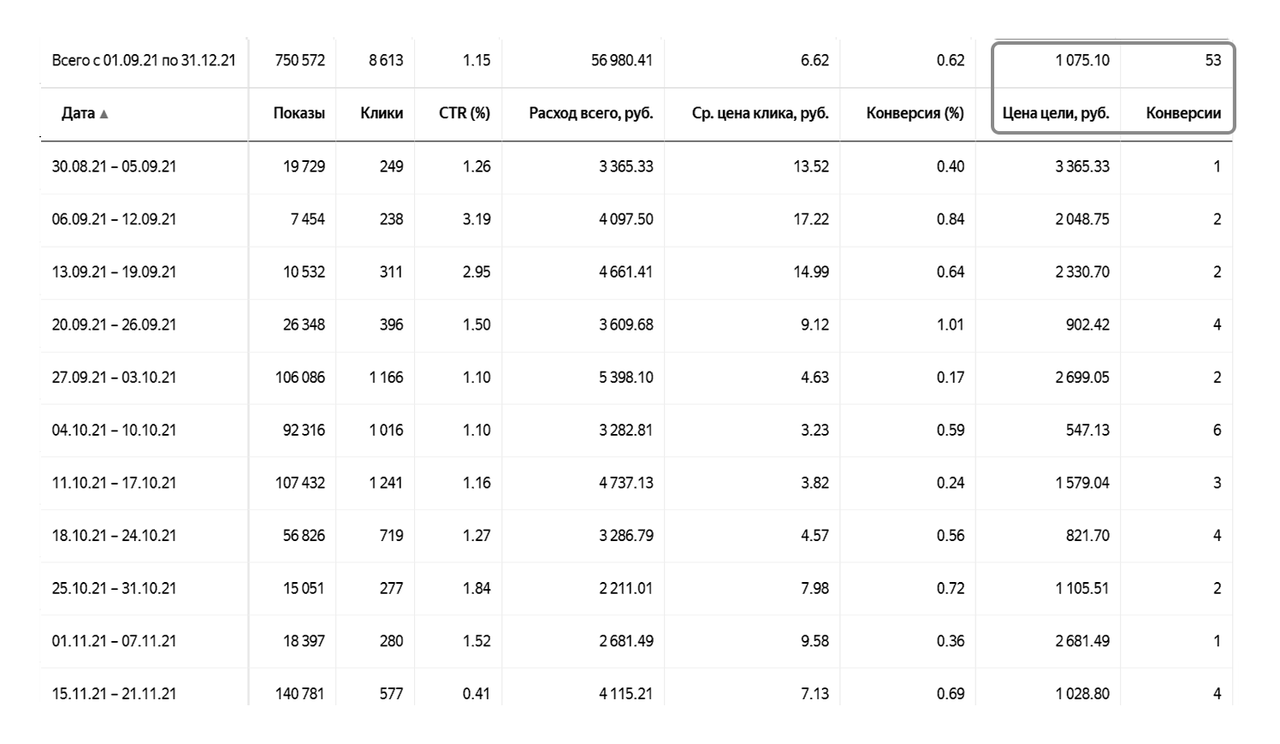This screenshot has height=744, width=1280.
Task: Select the 06.09.21 – 12.09.21 row
Action: (114, 220)
